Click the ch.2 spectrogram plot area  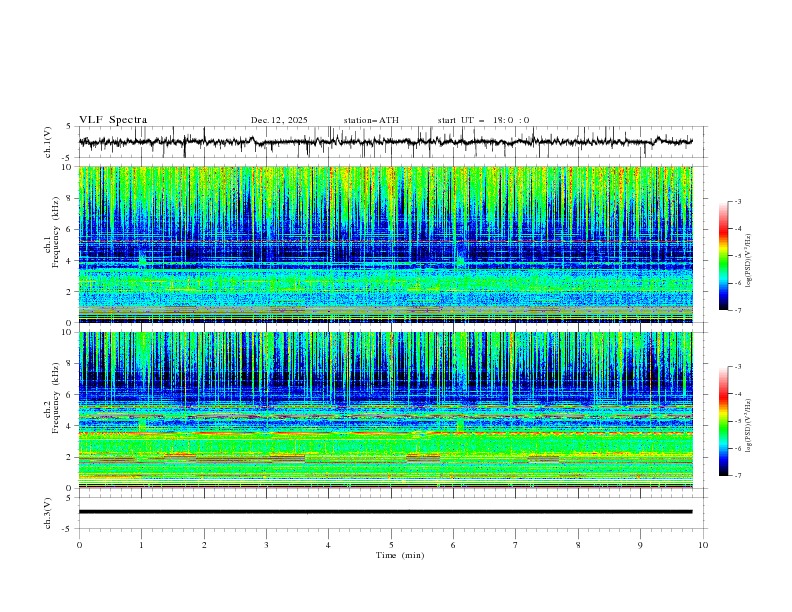[x=386, y=410]
